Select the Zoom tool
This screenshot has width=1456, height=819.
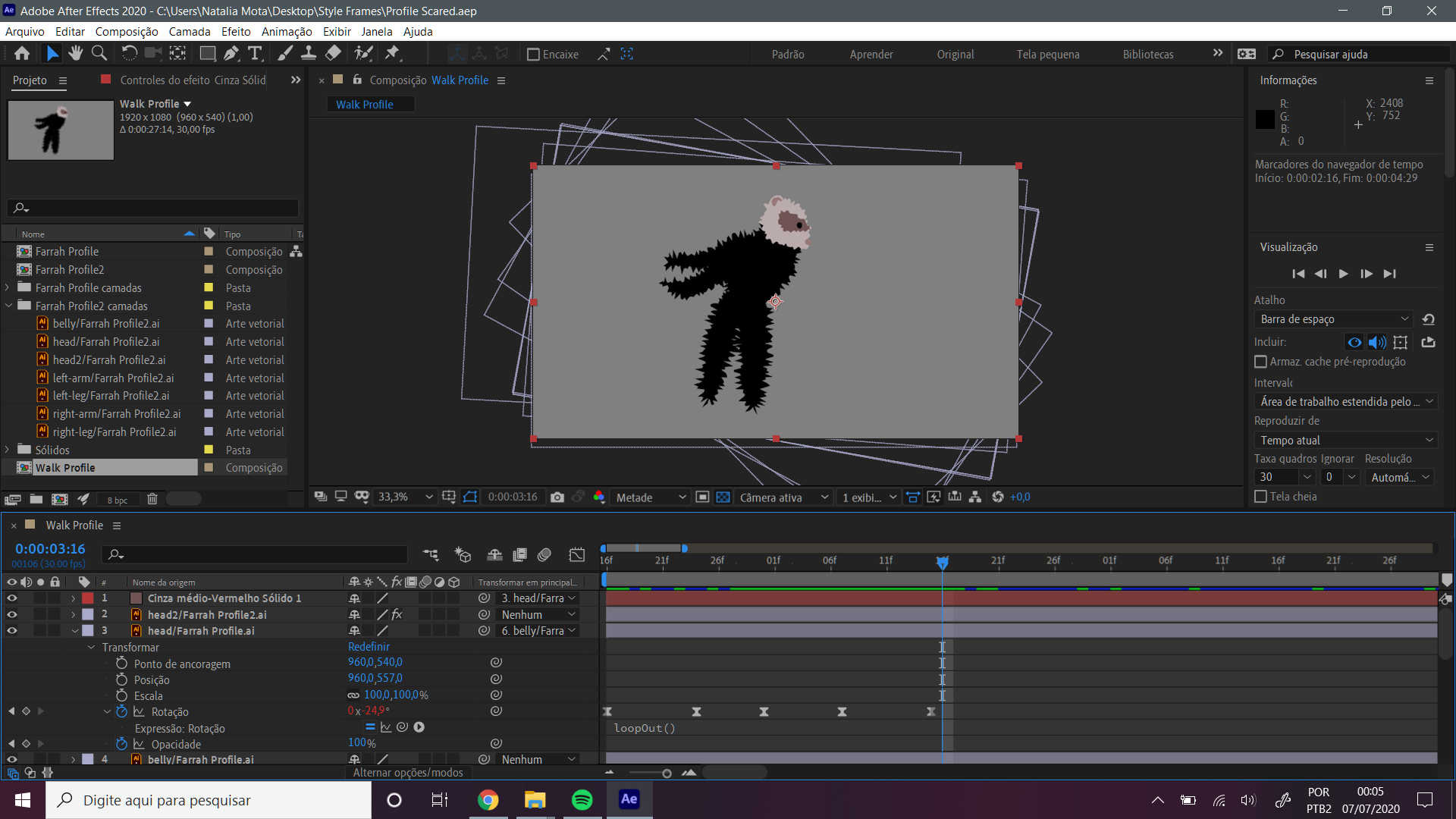click(99, 53)
